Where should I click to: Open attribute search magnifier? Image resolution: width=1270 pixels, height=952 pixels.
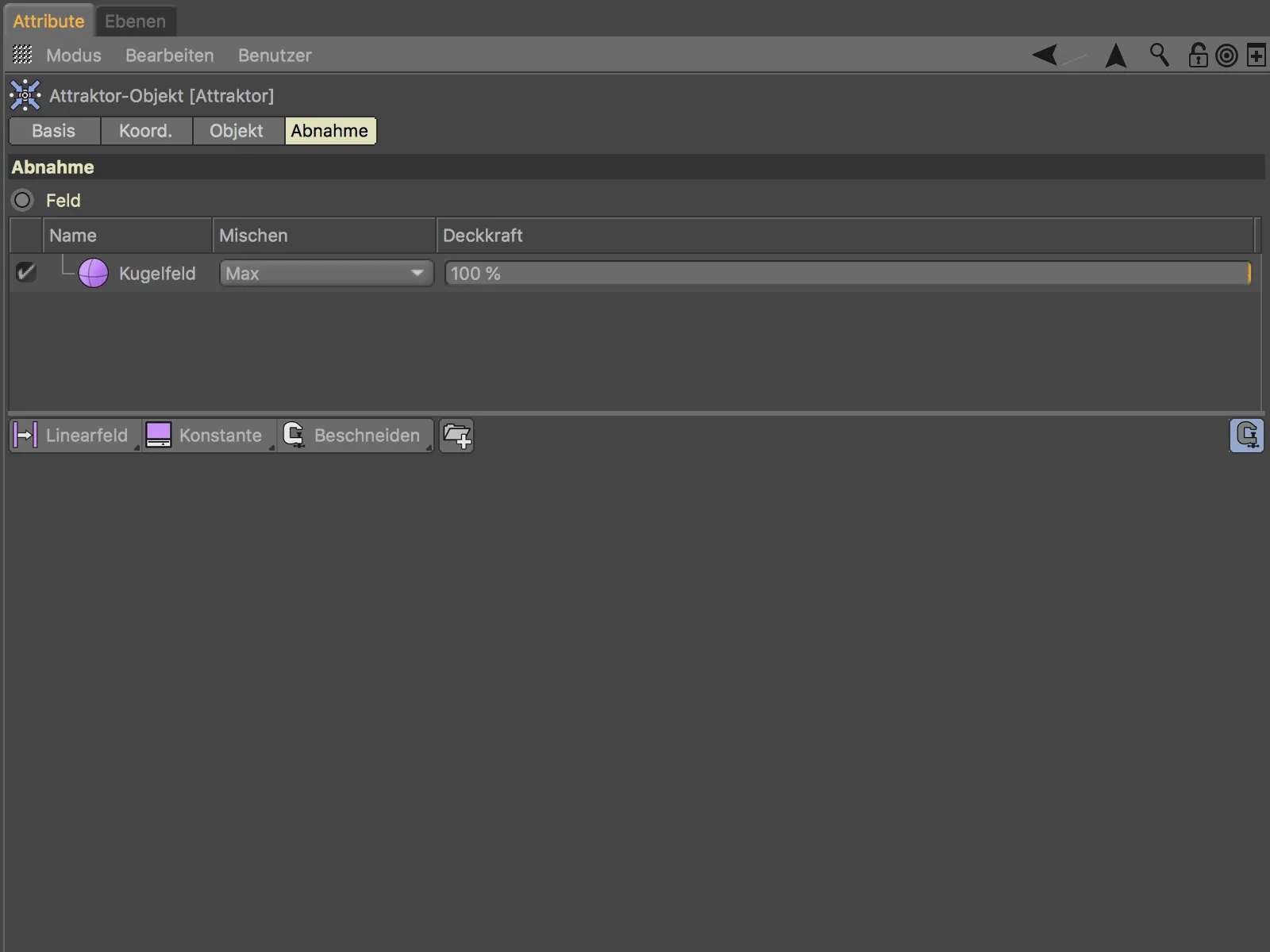coord(1160,55)
